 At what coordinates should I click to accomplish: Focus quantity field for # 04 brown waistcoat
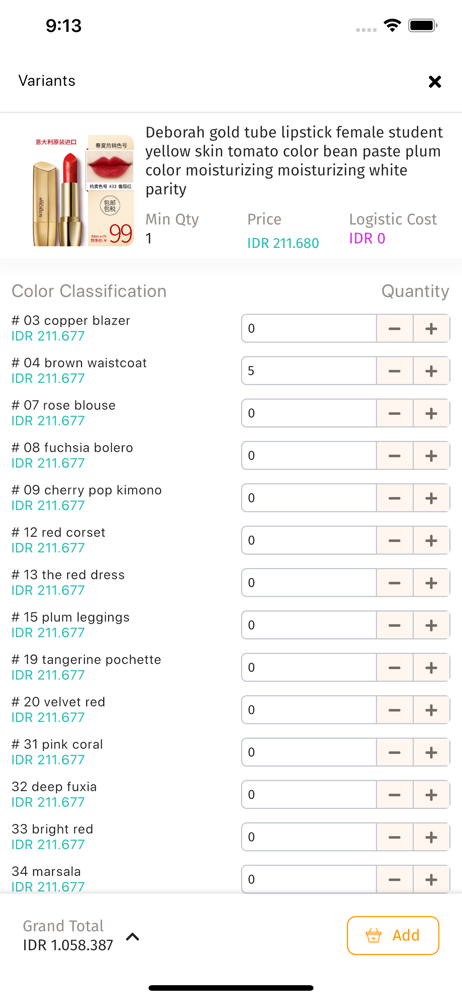pos(309,371)
